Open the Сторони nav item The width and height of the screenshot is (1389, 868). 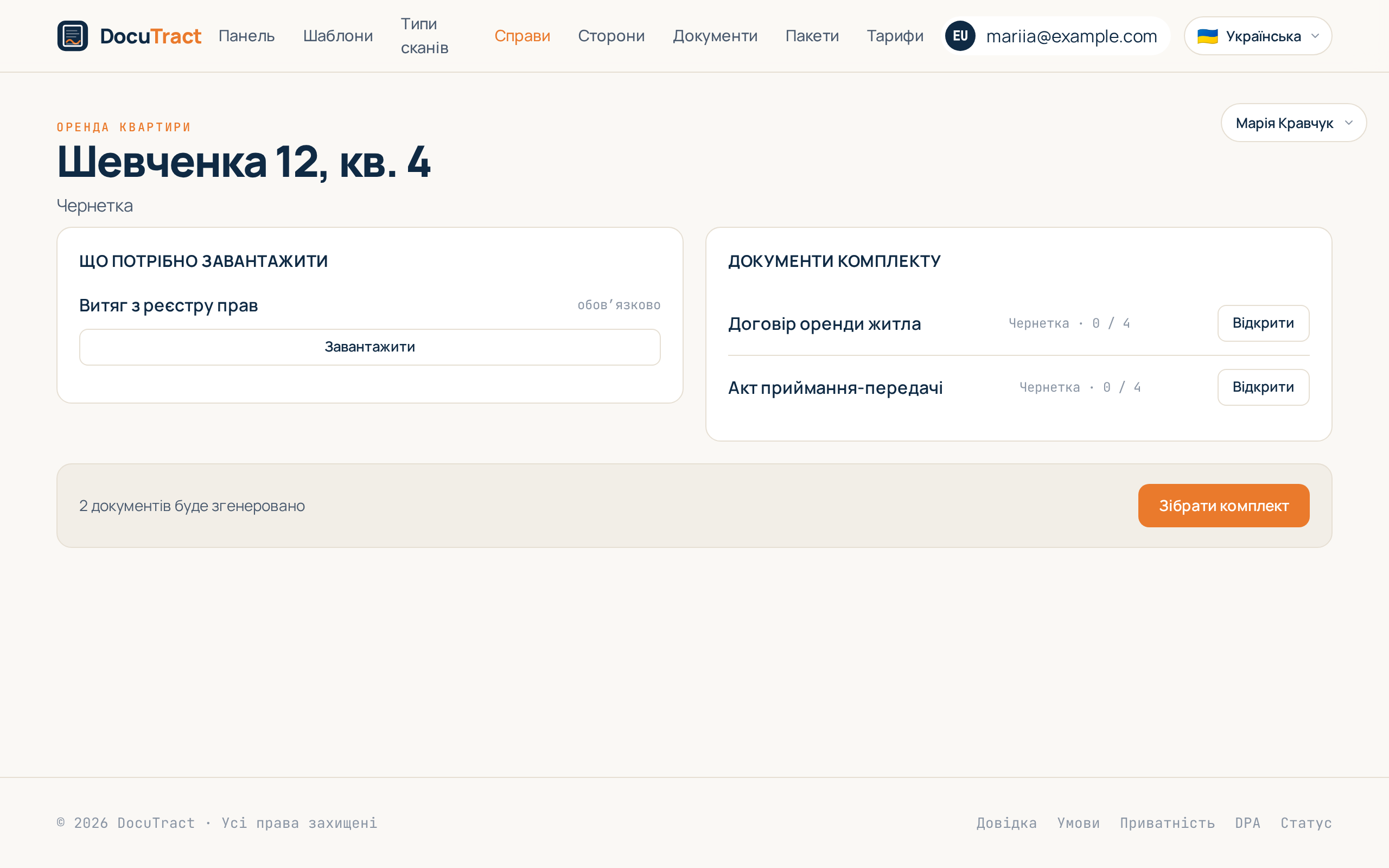(x=611, y=36)
